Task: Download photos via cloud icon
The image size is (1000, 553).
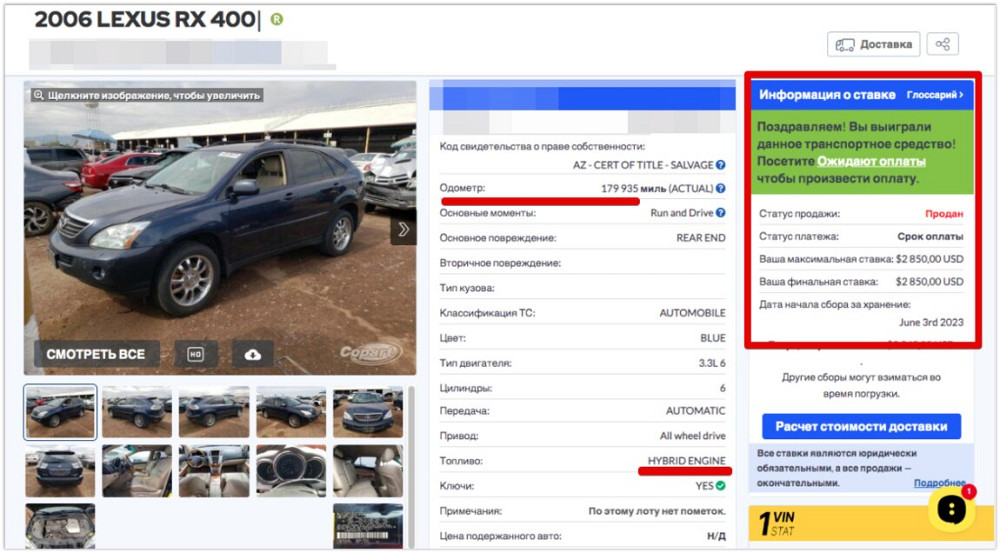Action: coord(253,354)
